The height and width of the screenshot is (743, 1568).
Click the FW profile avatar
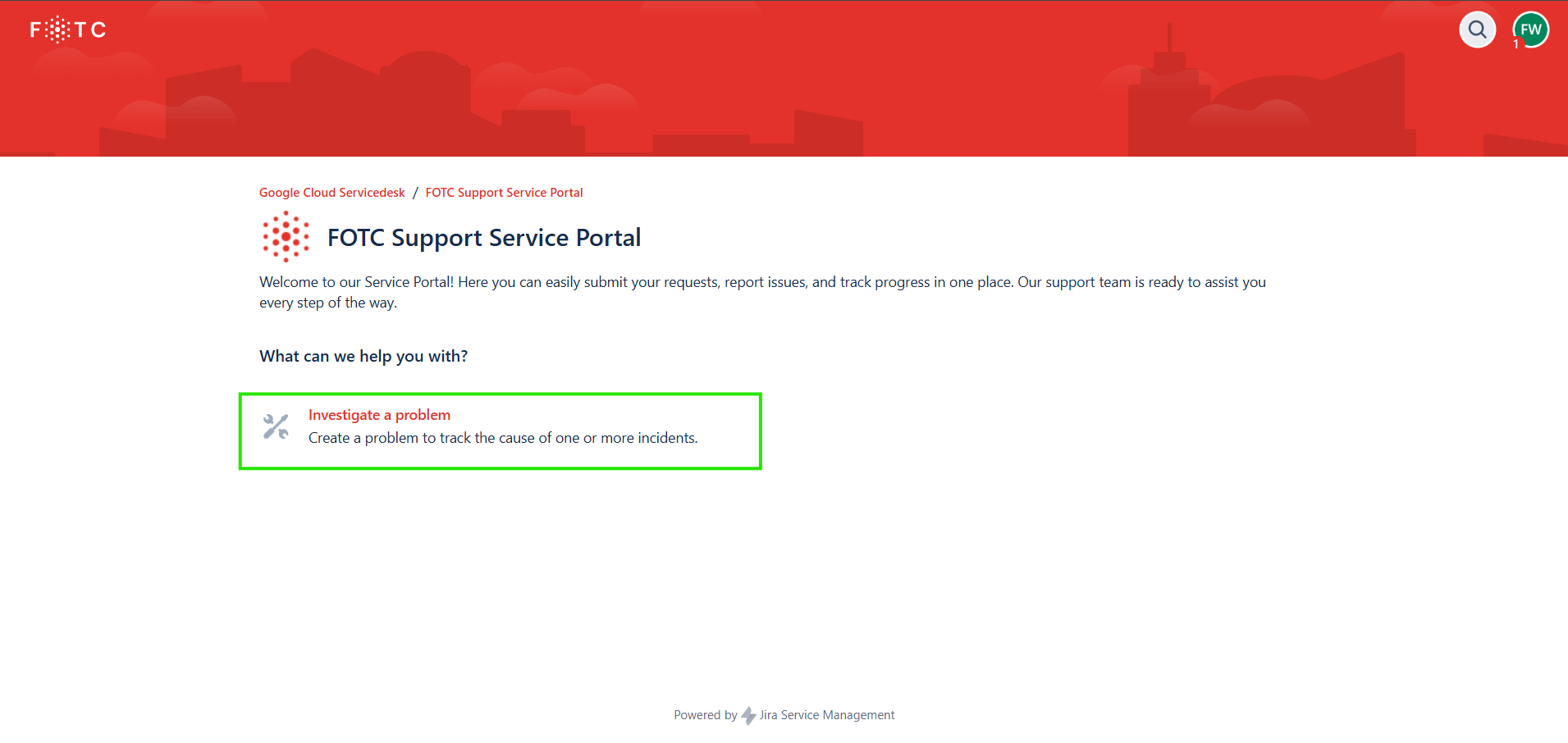[x=1530, y=27]
